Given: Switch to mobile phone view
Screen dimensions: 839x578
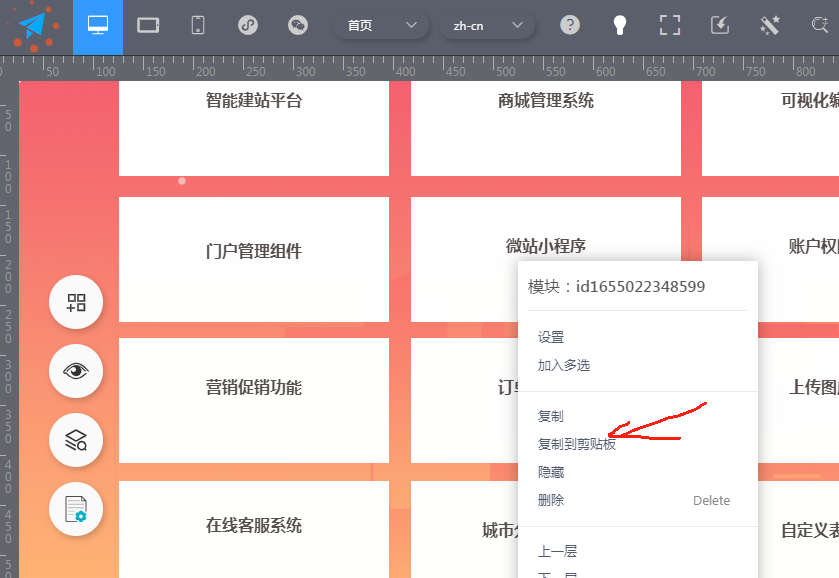Looking at the screenshot, I should [198, 26].
